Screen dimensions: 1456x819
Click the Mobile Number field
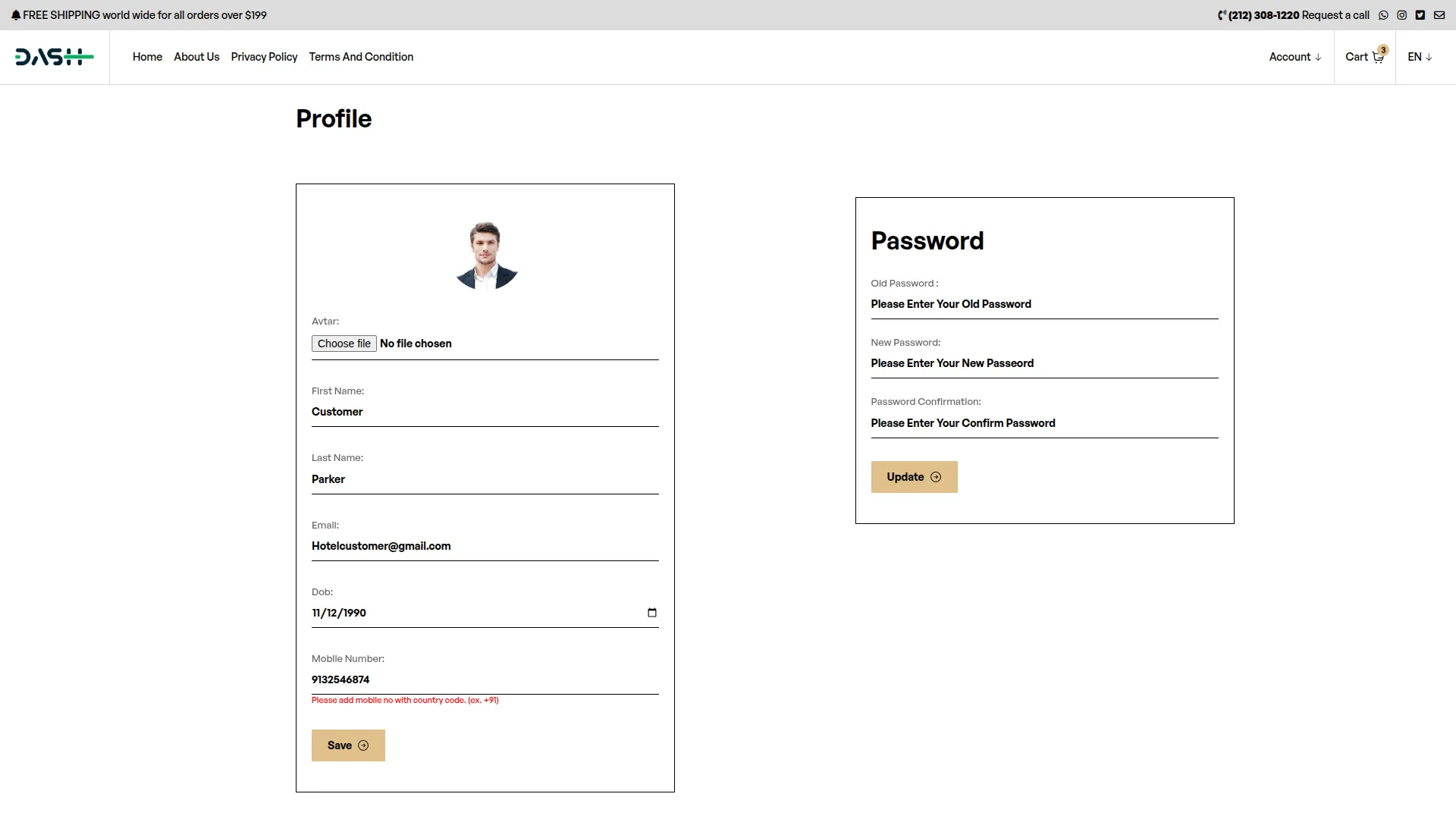click(x=484, y=679)
